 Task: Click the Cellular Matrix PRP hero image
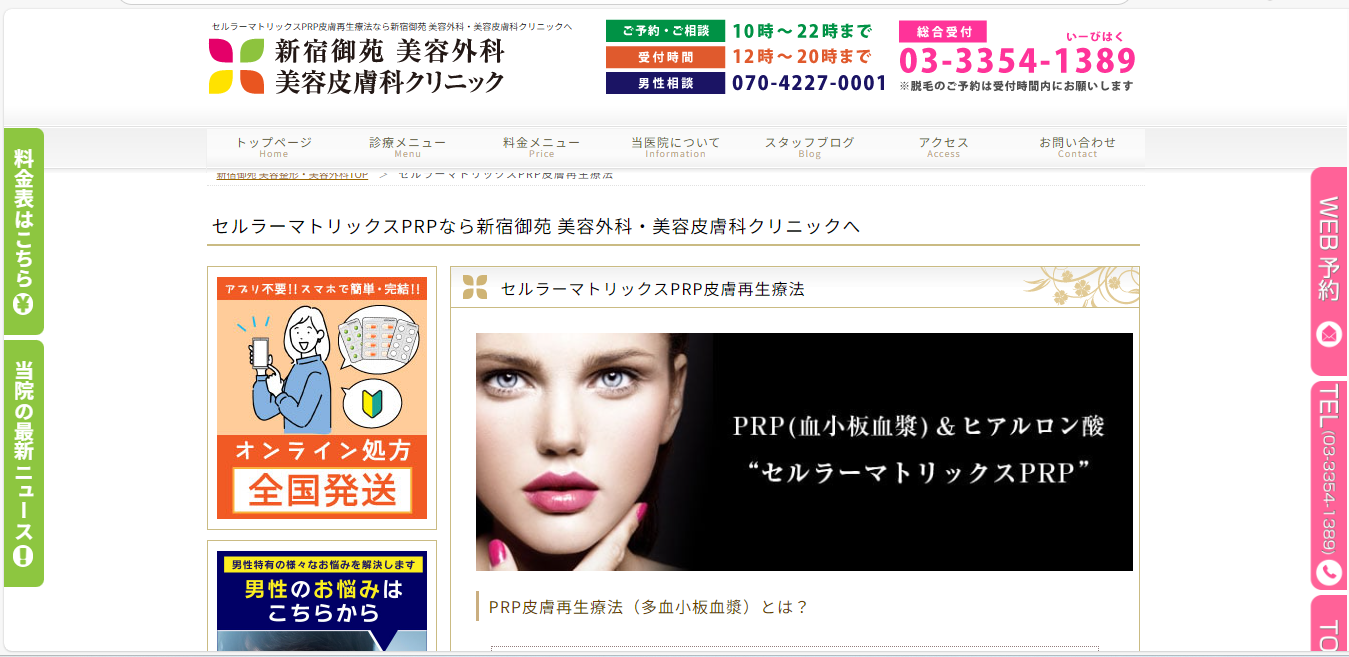pyautogui.click(x=804, y=452)
